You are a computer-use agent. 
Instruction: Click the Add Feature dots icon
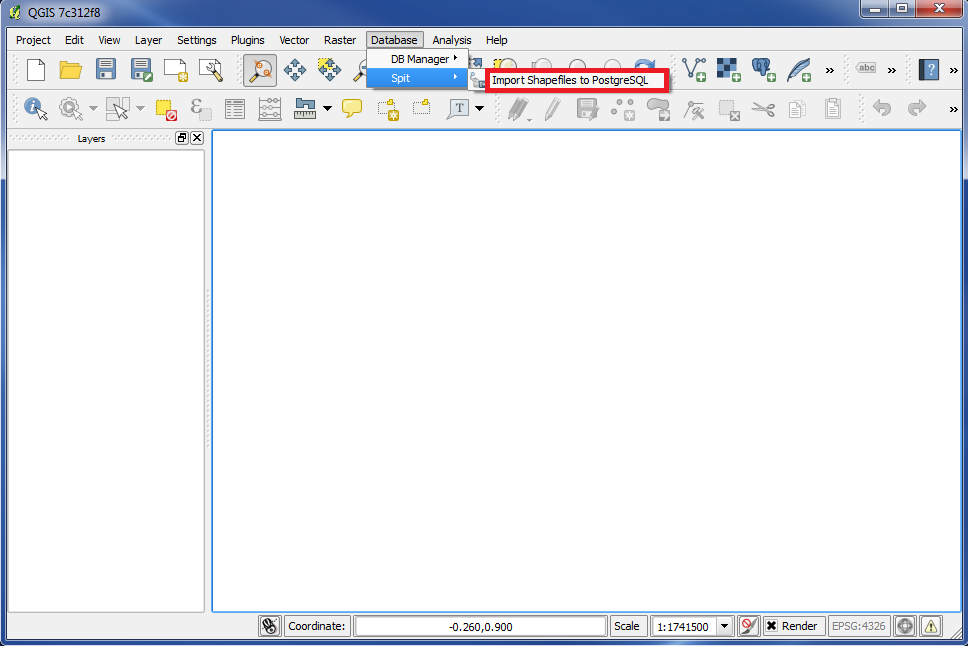click(622, 109)
